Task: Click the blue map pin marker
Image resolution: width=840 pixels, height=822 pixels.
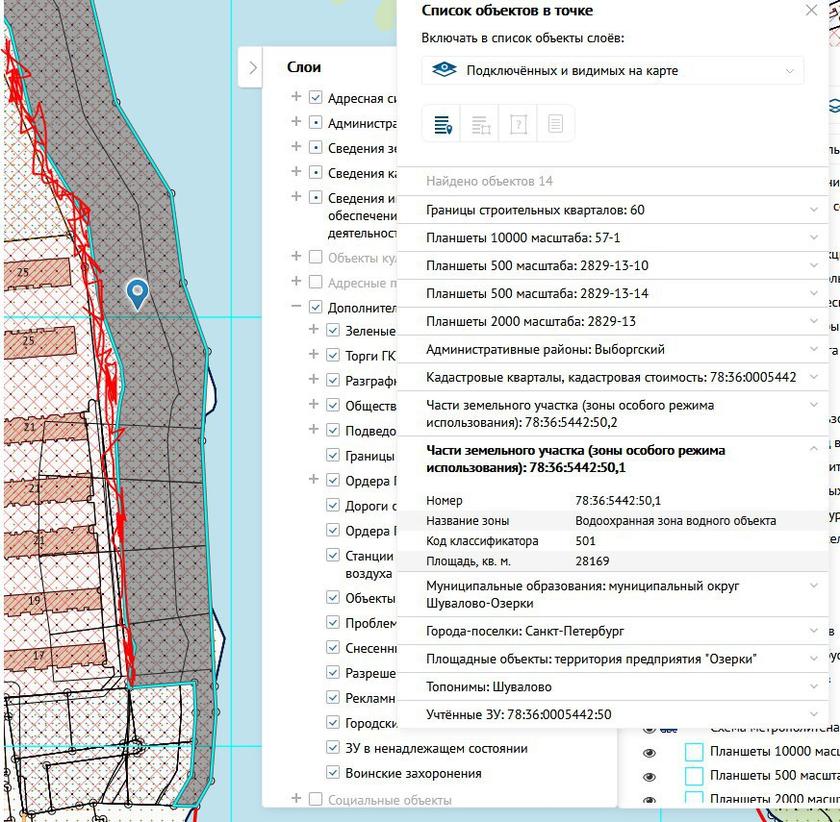Action: 138,294
